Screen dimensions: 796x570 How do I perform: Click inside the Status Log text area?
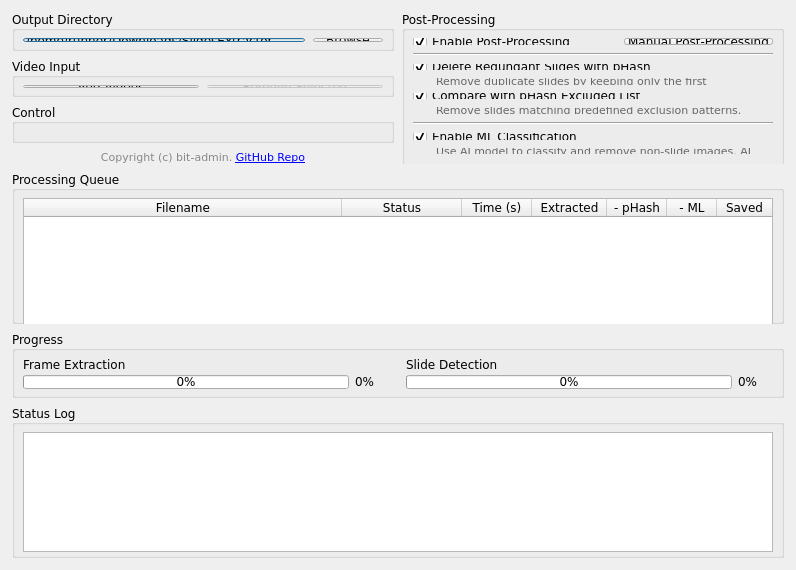click(x=398, y=492)
